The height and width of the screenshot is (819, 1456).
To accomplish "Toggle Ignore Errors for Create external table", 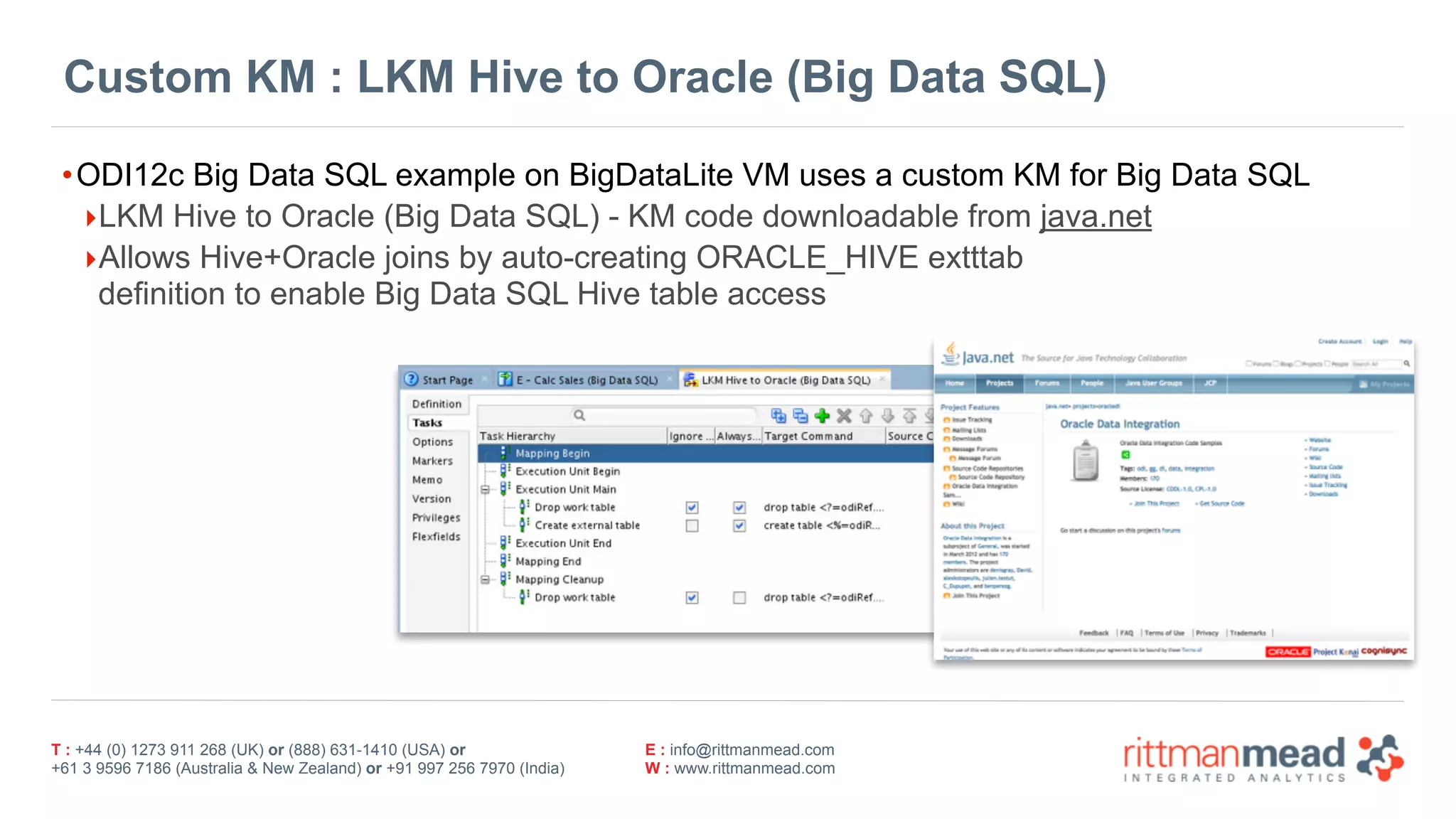I will 692,526.
